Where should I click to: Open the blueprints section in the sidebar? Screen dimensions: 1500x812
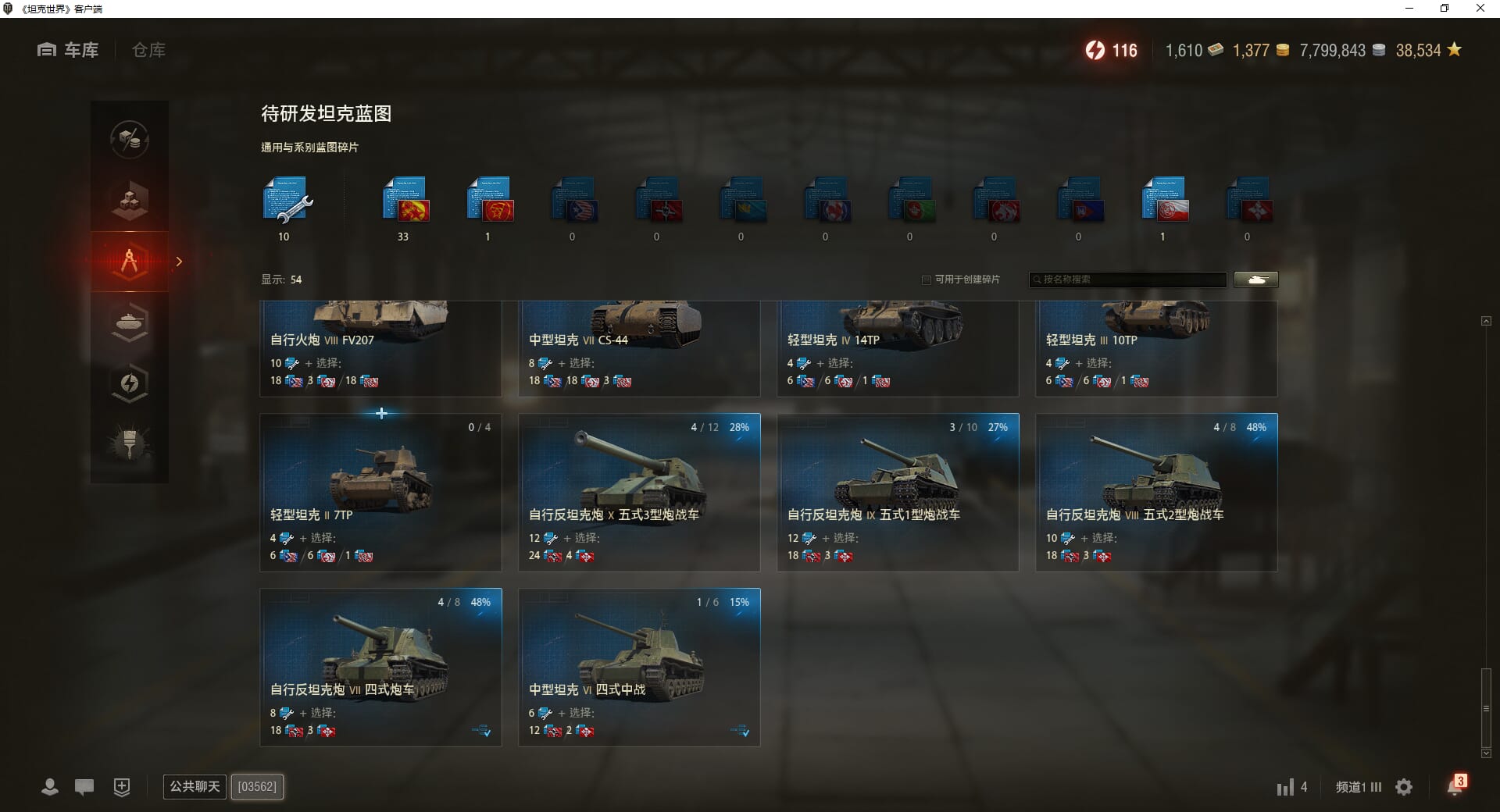(x=130, y=262)
